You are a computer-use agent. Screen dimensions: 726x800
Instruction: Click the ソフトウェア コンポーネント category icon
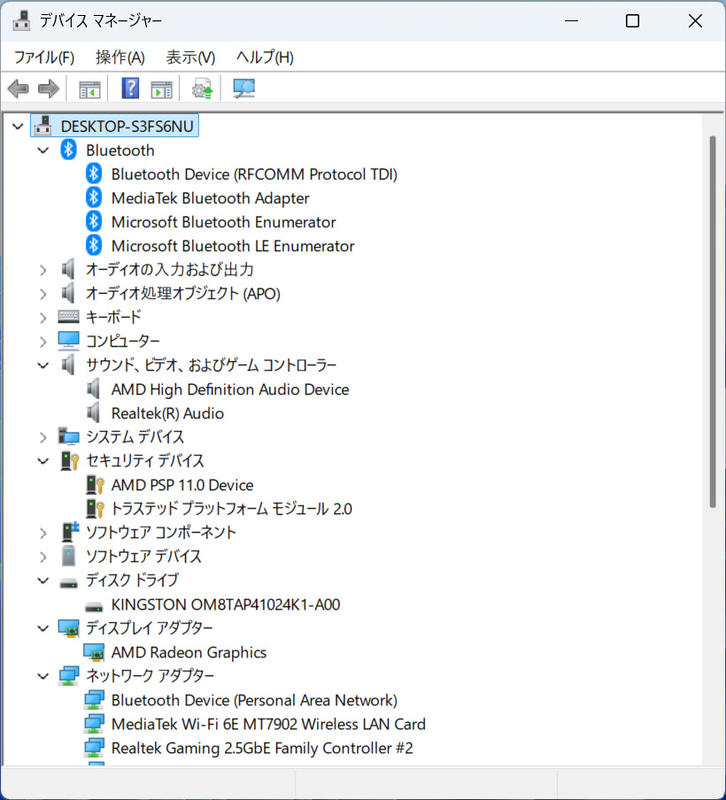tap(70, 532)
